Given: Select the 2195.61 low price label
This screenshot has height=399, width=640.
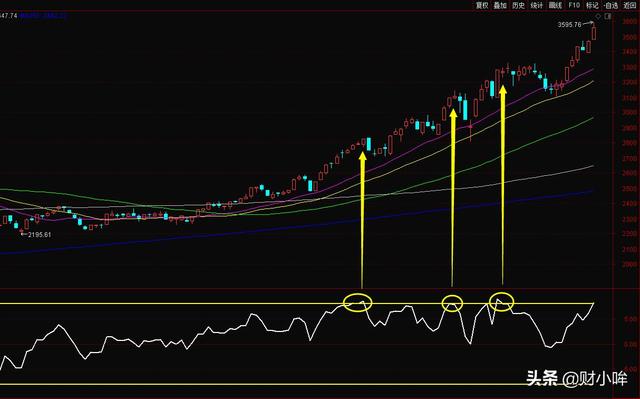Looking at the screenshot, I should tap(40, 235).
